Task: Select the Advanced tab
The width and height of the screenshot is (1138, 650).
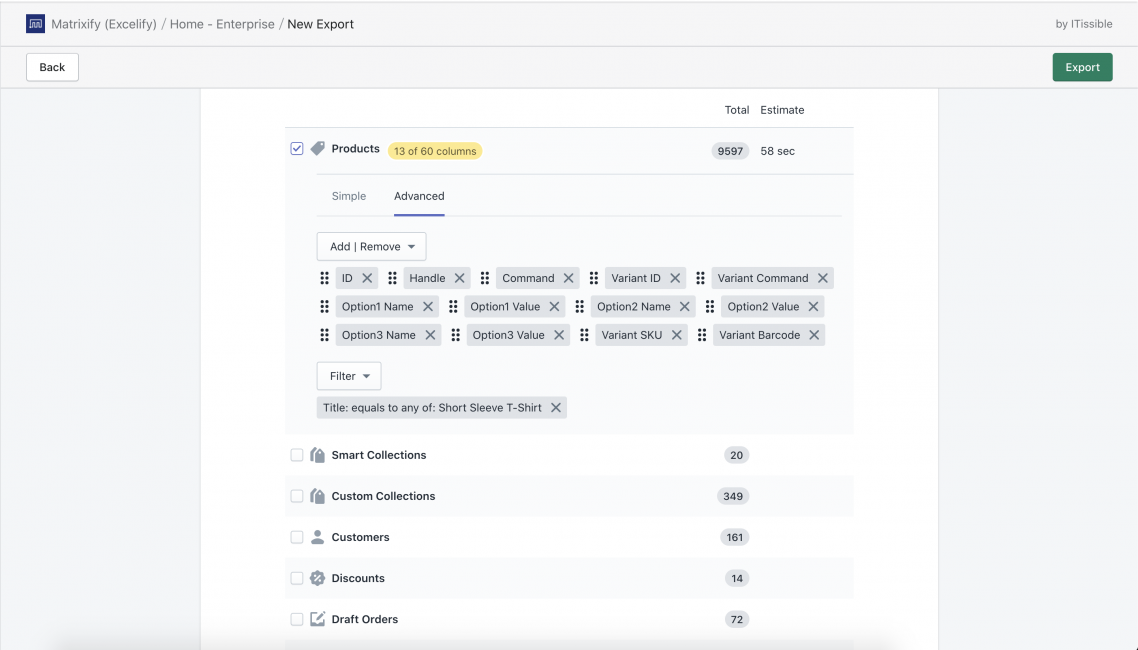Action: [418, 196]
